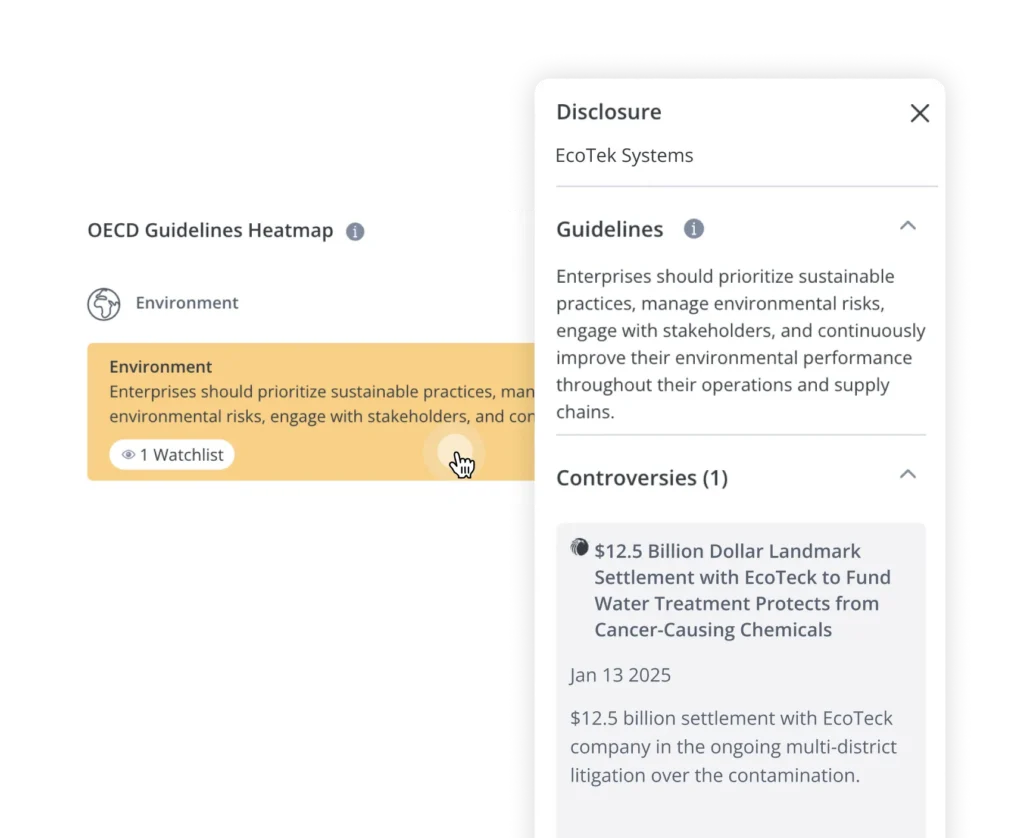This screenshot has height=838, width=1024.
Task: Click the Guidelines heading text
Action: (x=609, y=229)
